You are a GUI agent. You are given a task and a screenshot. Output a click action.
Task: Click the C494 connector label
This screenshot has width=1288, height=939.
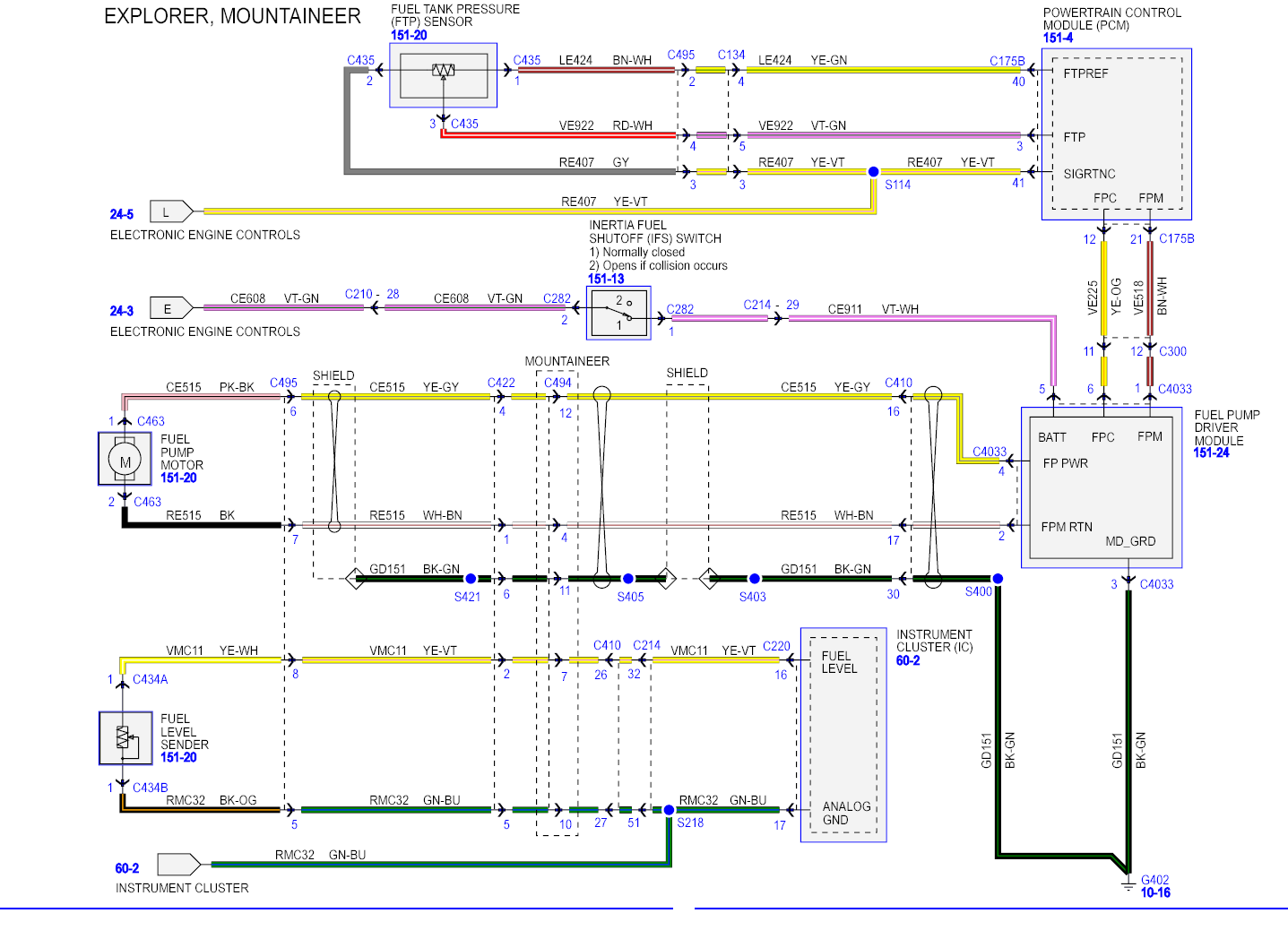[x=558, y=383]
